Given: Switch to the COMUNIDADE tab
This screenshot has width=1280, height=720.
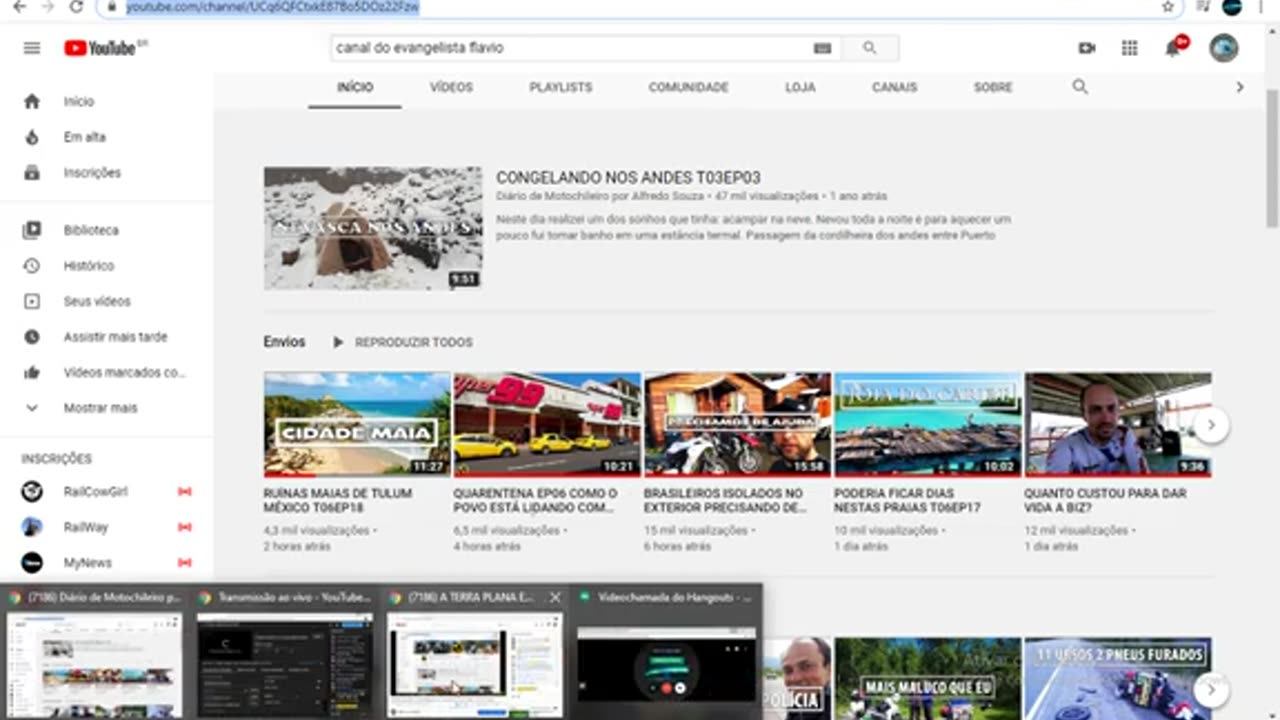Looking at the screenshot, I should (688, 87).
